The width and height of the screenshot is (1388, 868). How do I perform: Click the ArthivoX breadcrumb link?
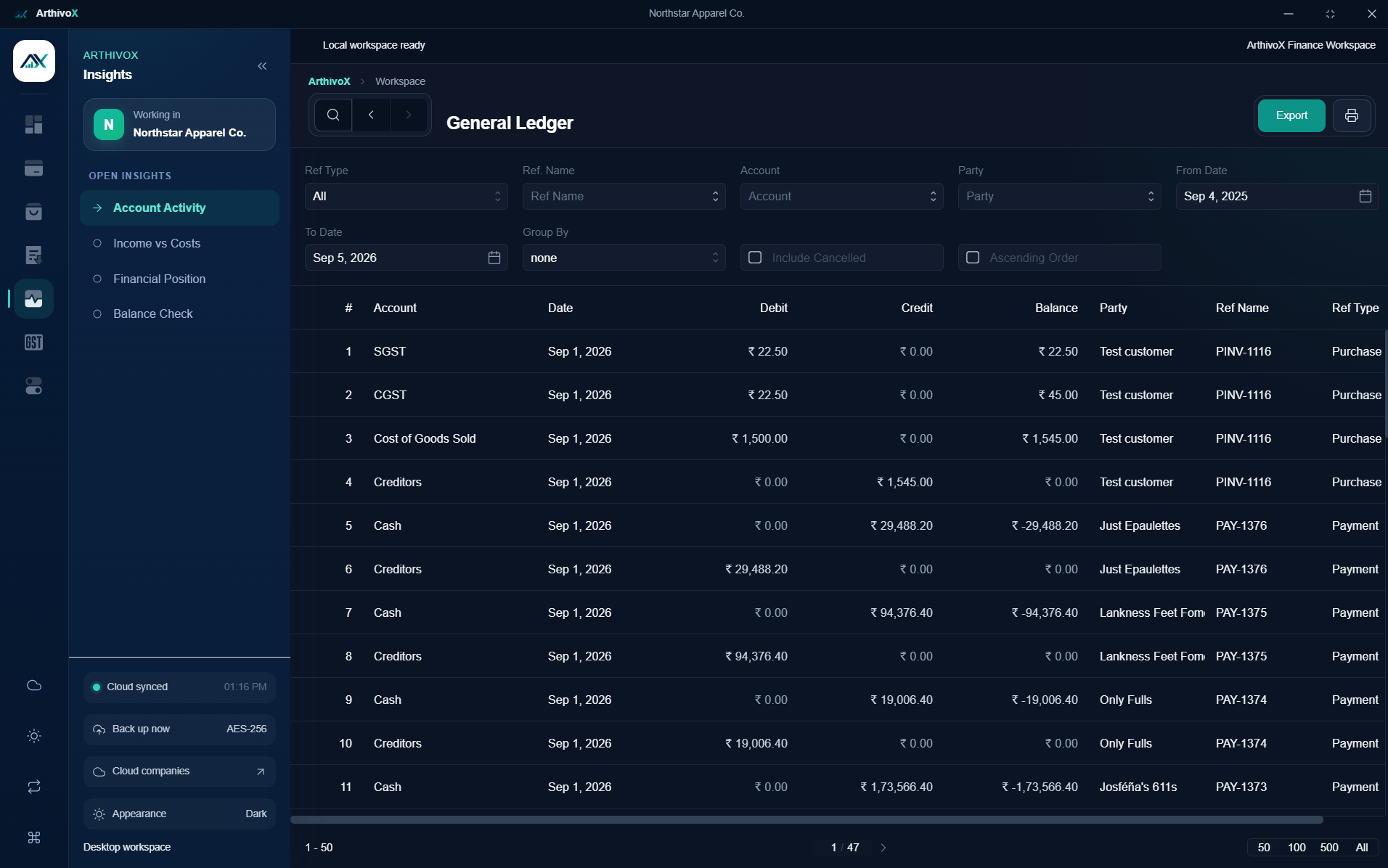[x=329, y=81]
